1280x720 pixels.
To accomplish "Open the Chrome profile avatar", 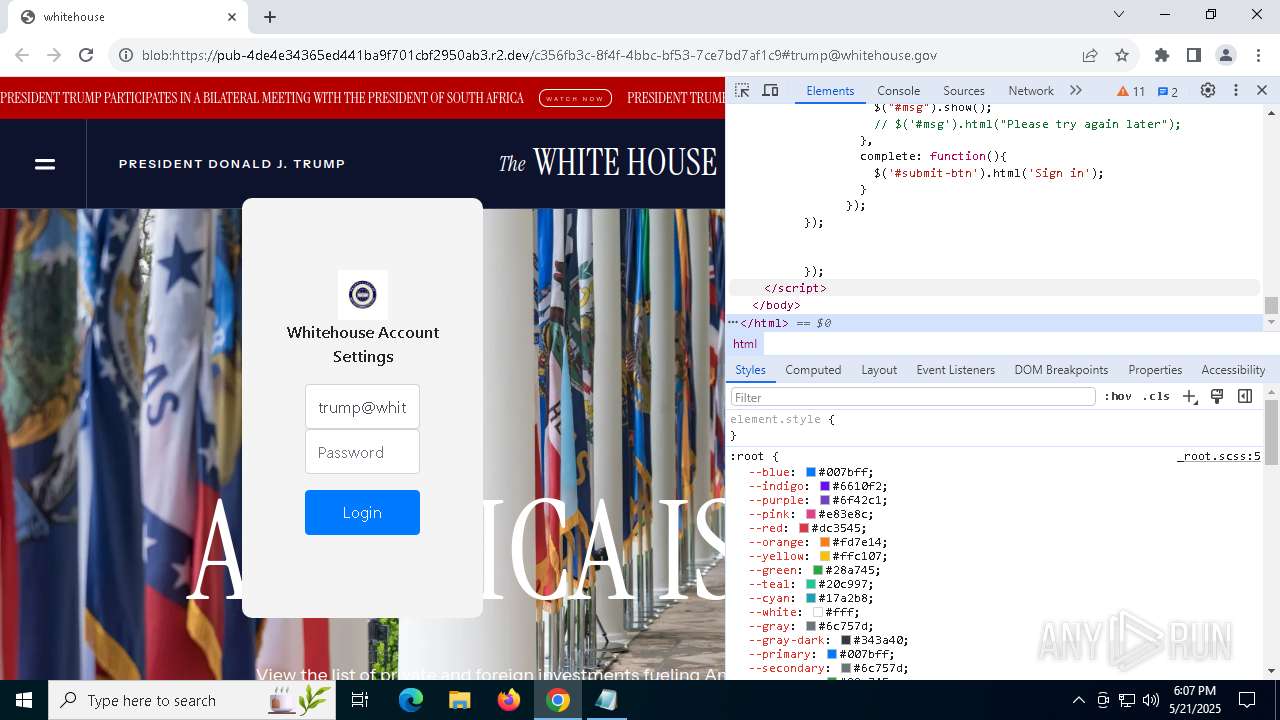I will coord(1226,55).
